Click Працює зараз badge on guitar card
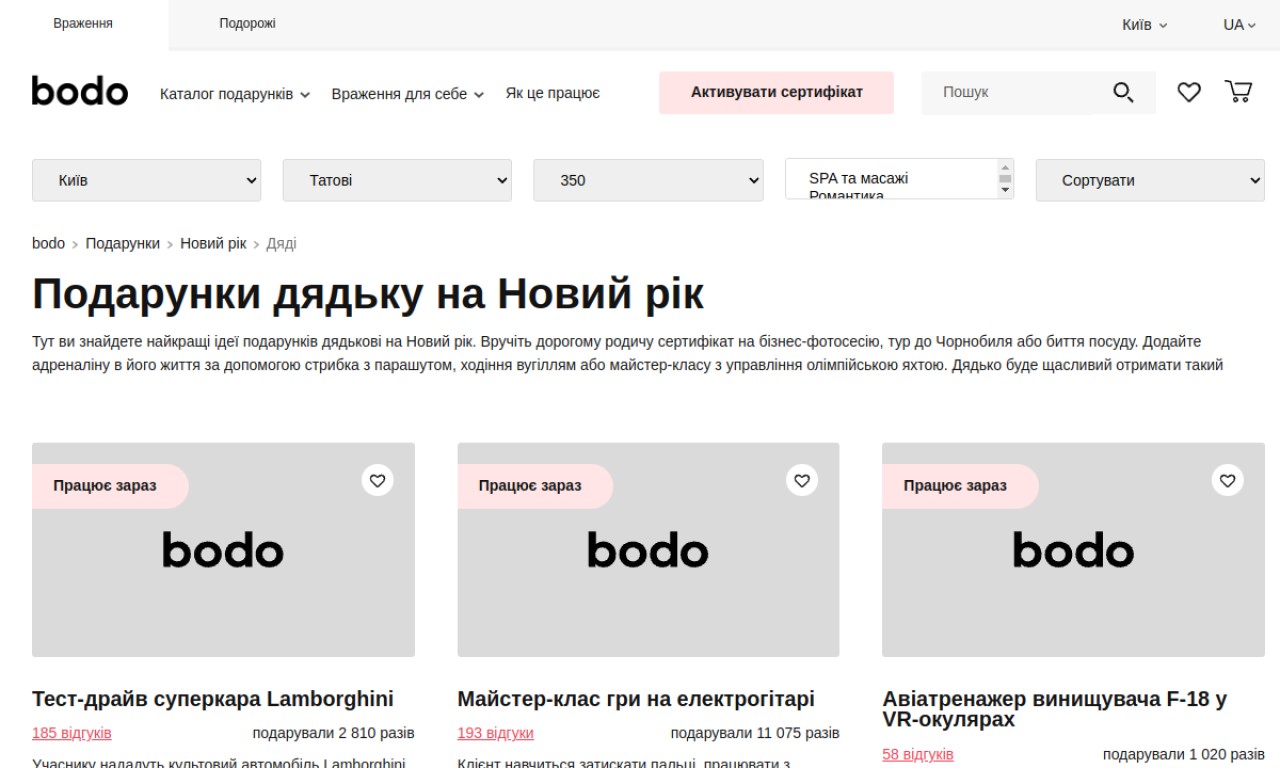 [535, 486]
